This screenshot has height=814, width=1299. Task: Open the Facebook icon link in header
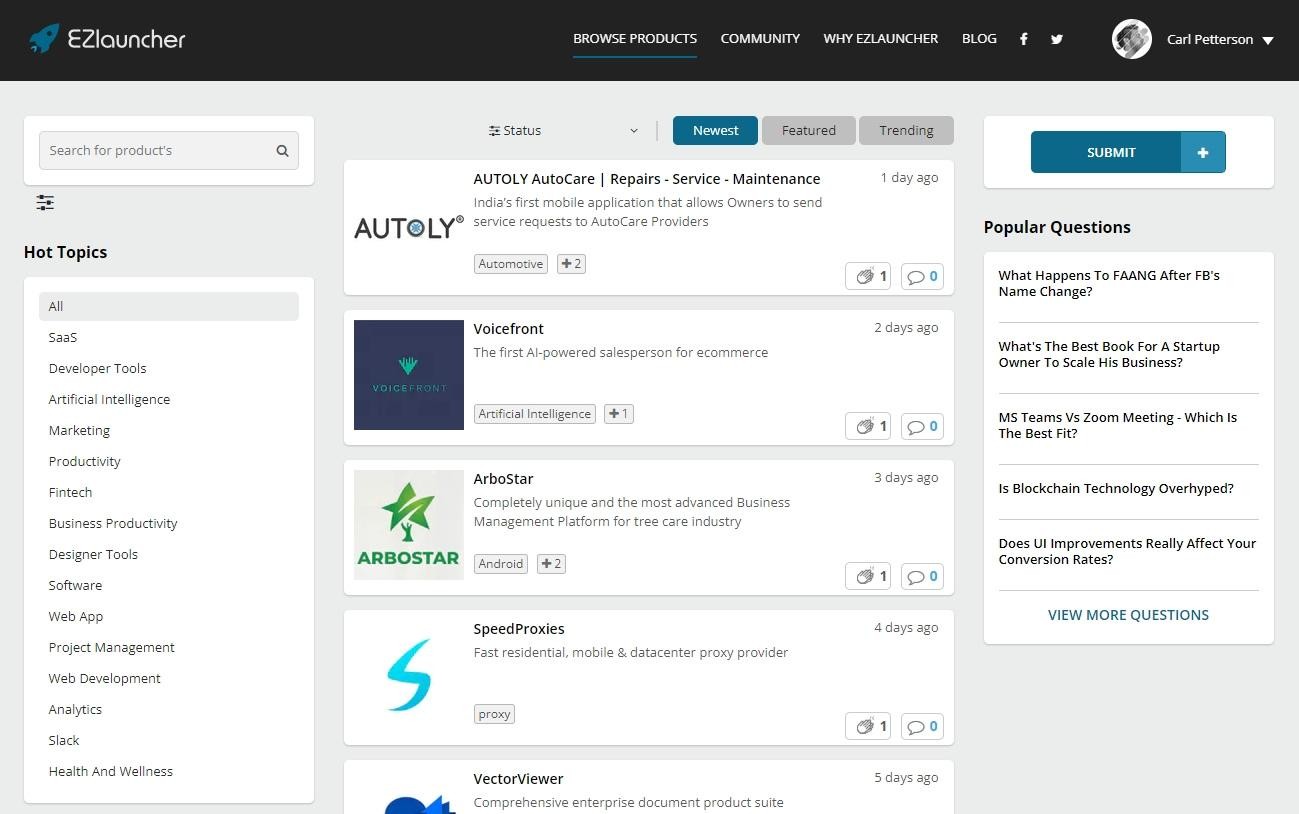point(1023,39)
